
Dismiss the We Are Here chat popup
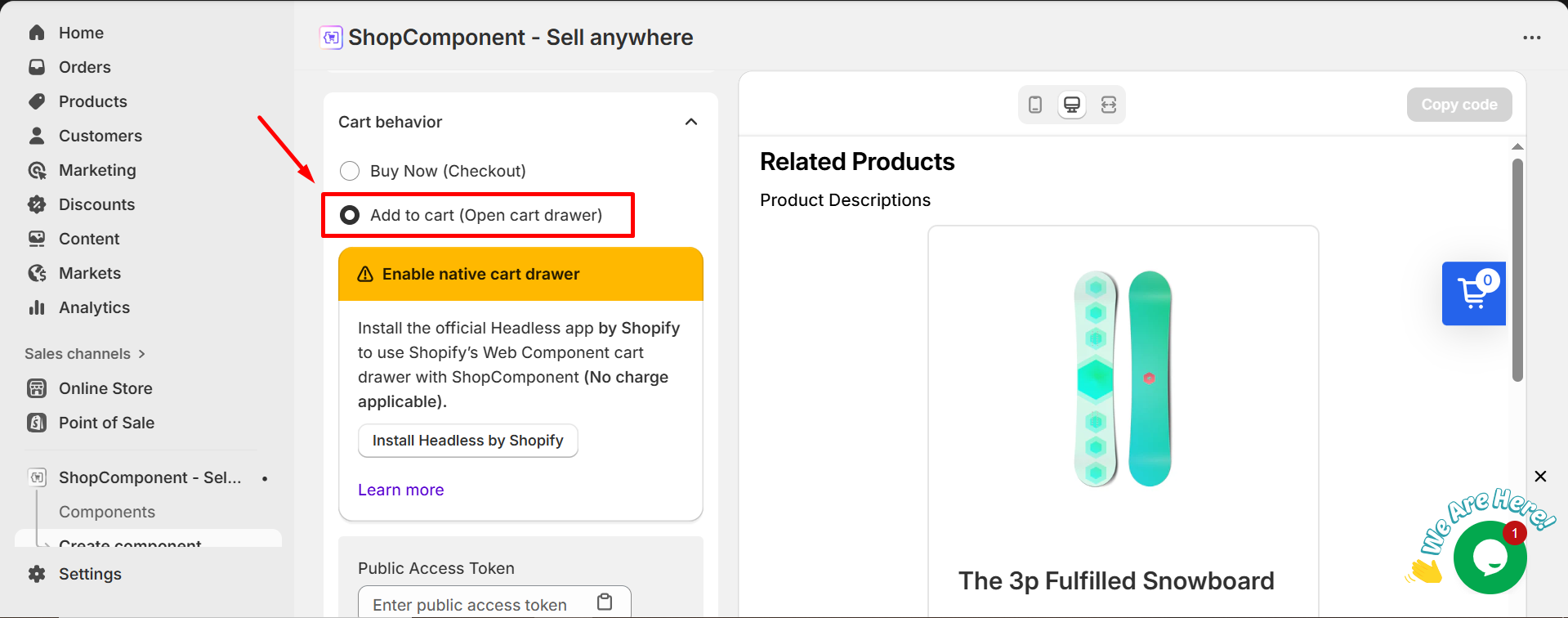coord(1540,477)
